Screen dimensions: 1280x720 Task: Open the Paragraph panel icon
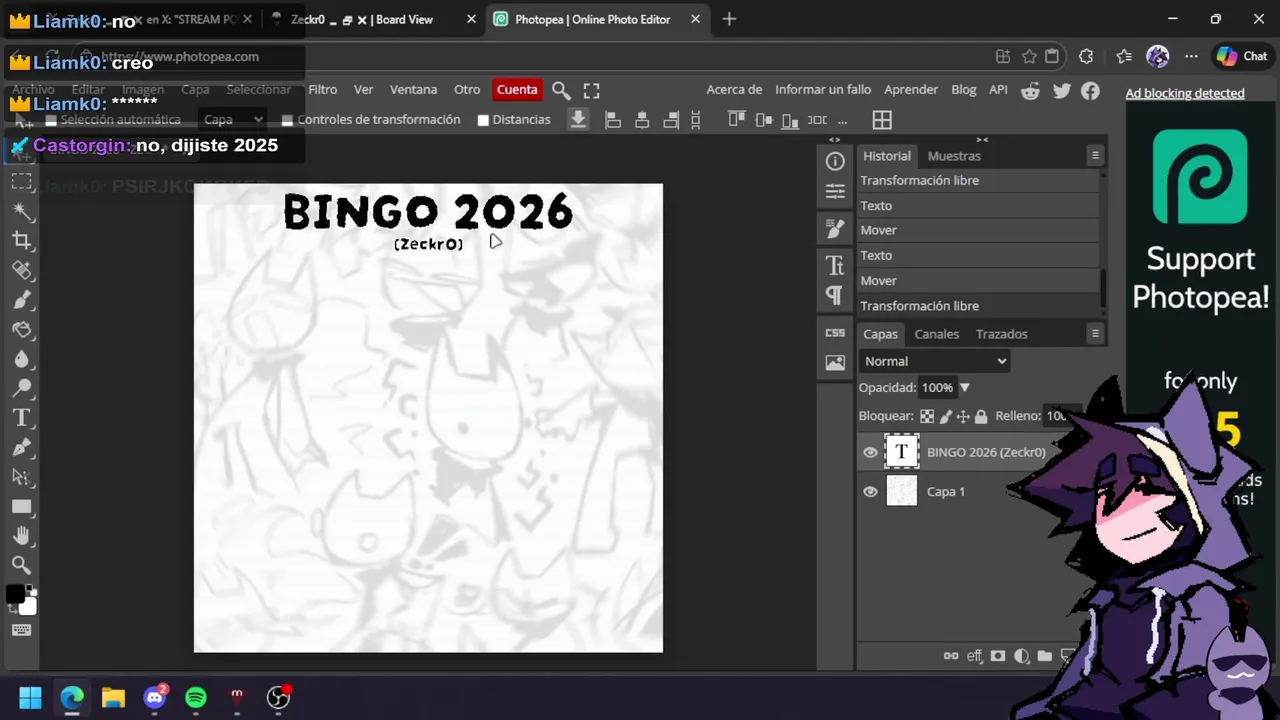(x=835, y=295)
